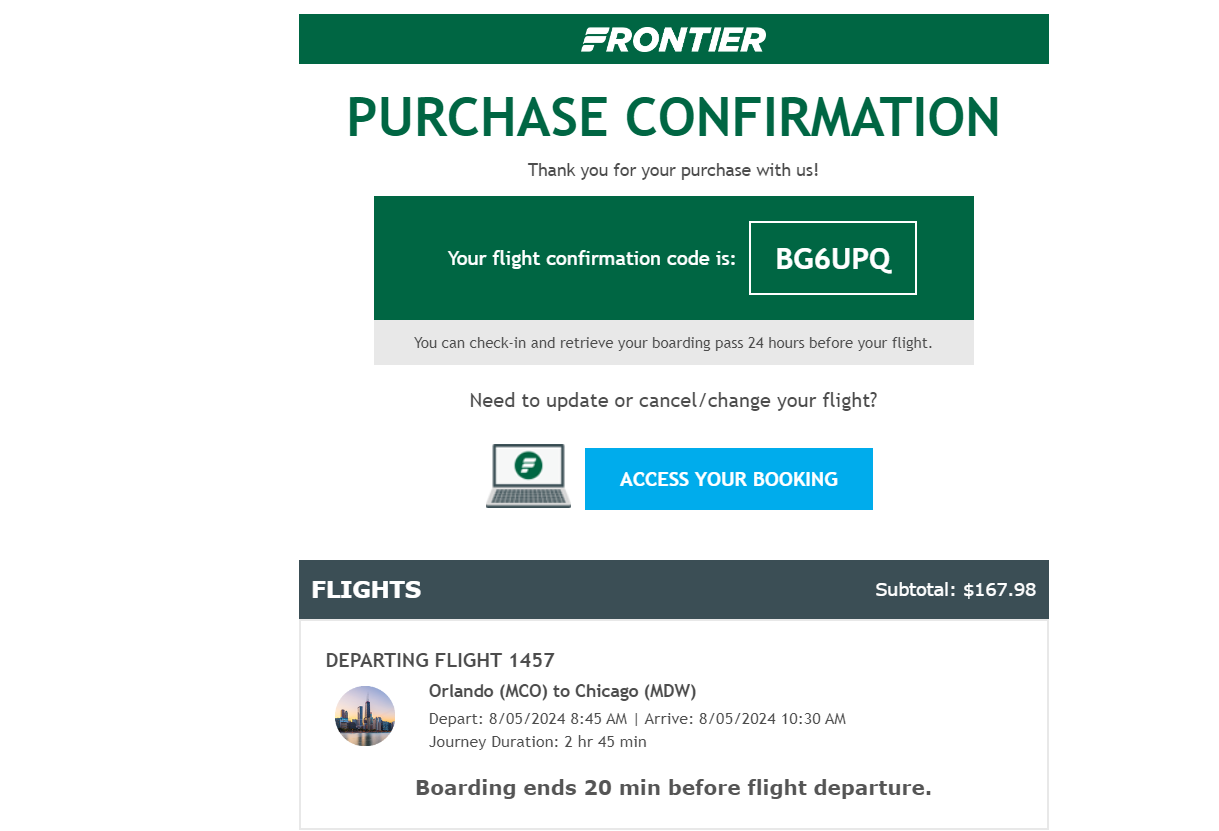
Task: Click the Purchase Confirmation heading
Action: (674, 117)
